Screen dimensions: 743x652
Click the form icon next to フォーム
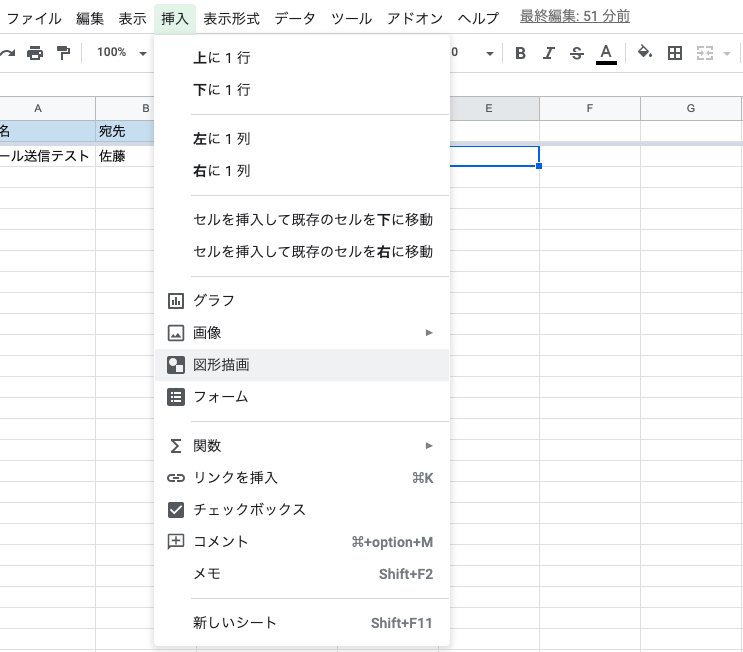pos(176,397)
